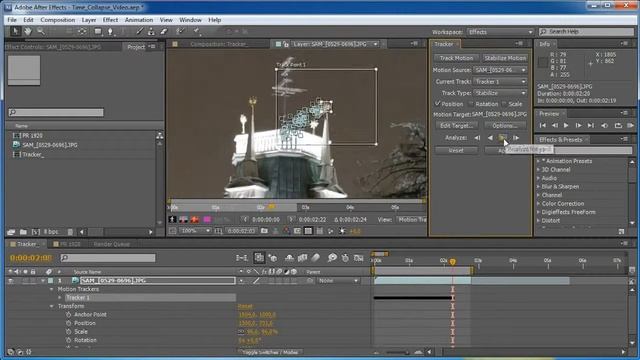Open Graph Editor in timeline
Viewport: 640px width, 360px height.
(359, 258)
